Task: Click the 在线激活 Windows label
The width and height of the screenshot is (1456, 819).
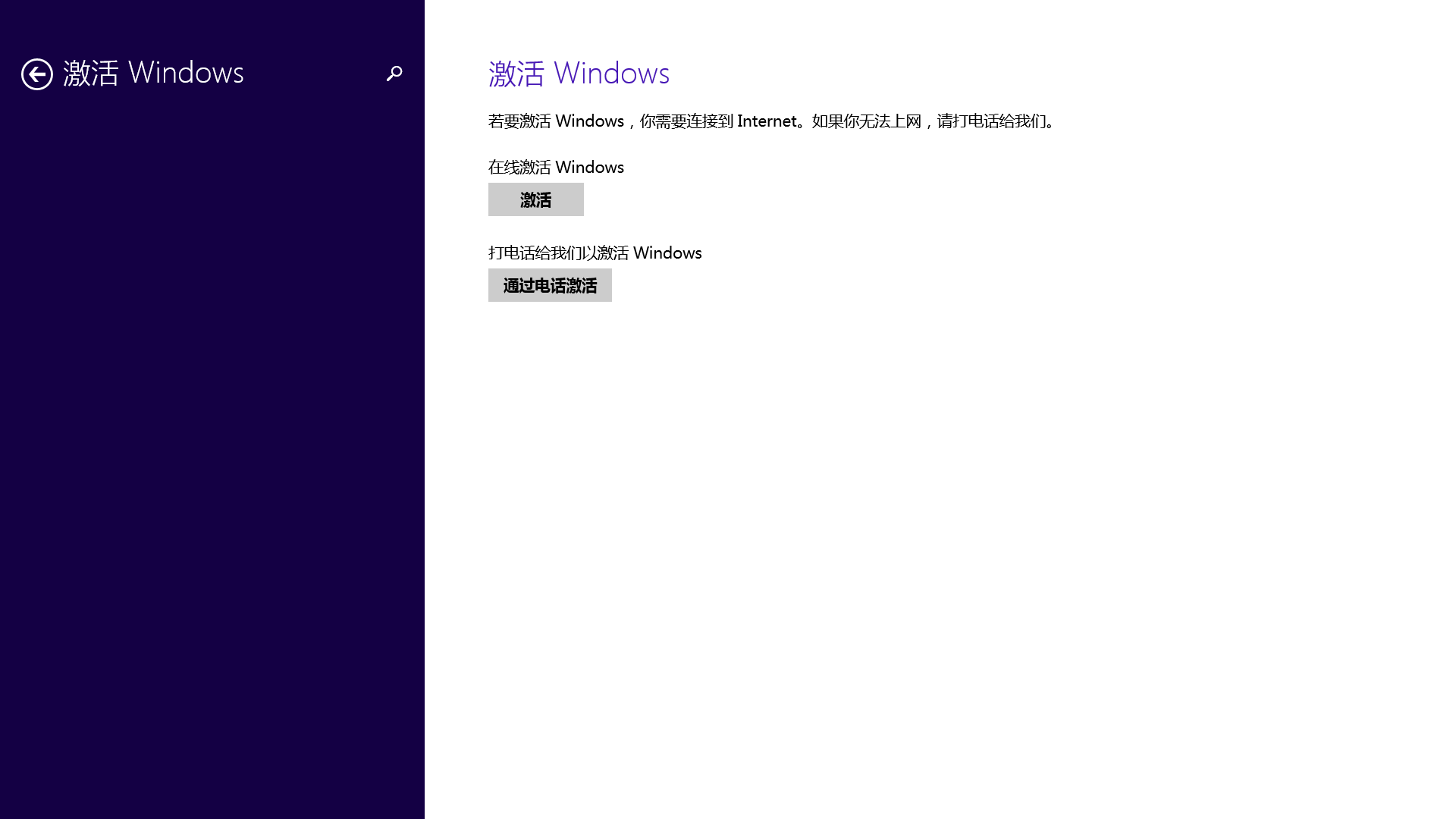Action: 556,168
